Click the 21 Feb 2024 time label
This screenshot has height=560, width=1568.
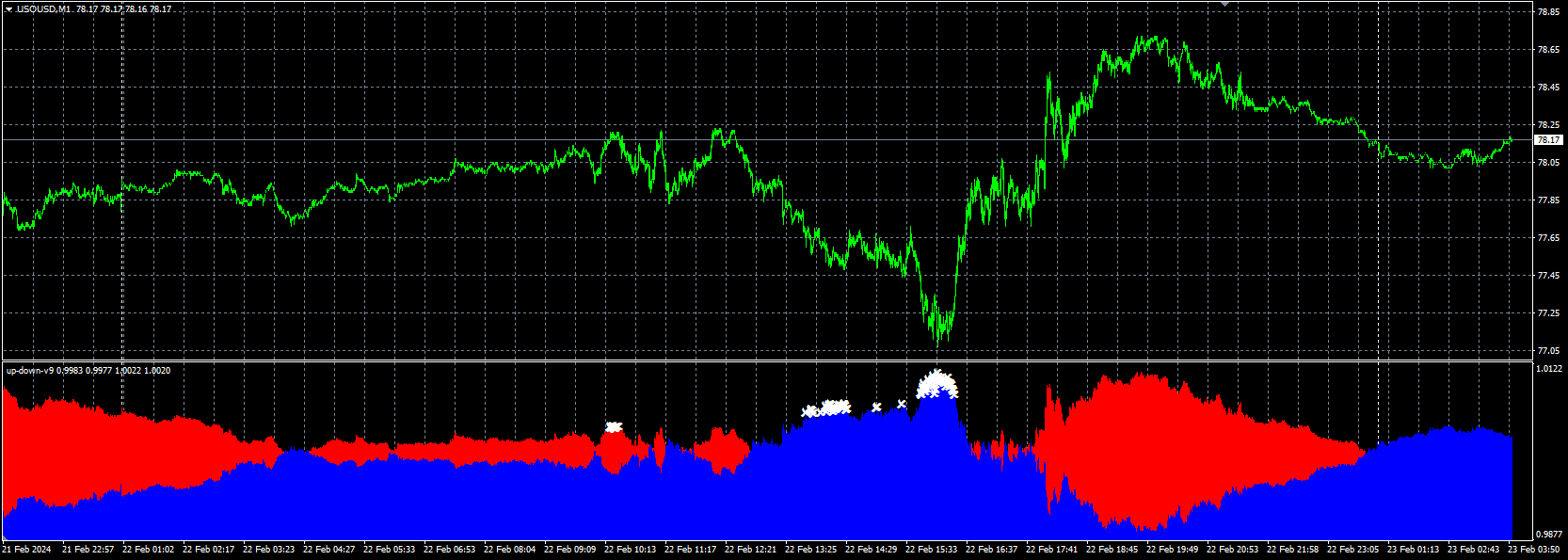tap(26, 550)
